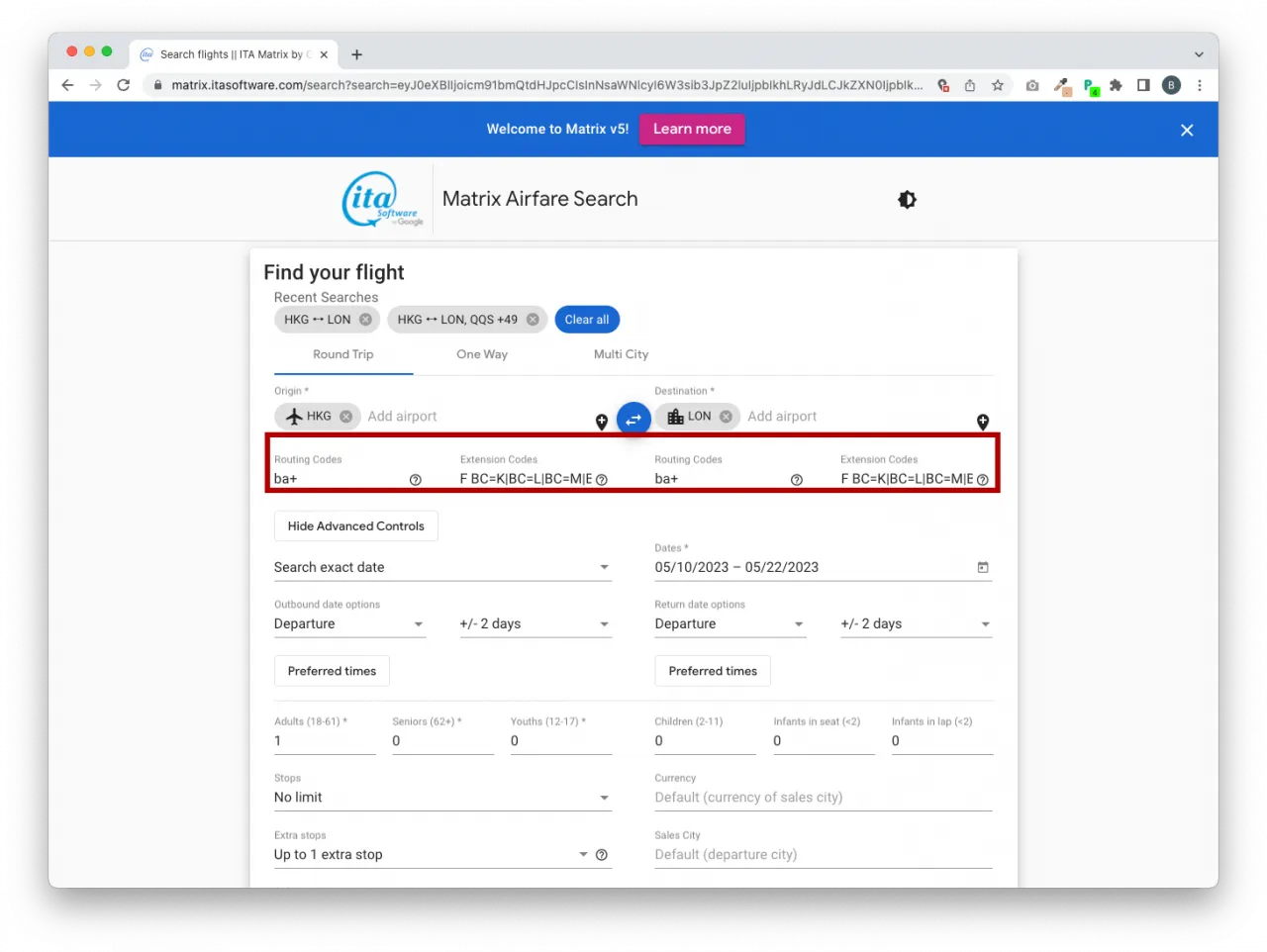Viewport: 1267px width, 952px height.
Task: Click the site lock icon in address bar
Action: coord(157,85)
